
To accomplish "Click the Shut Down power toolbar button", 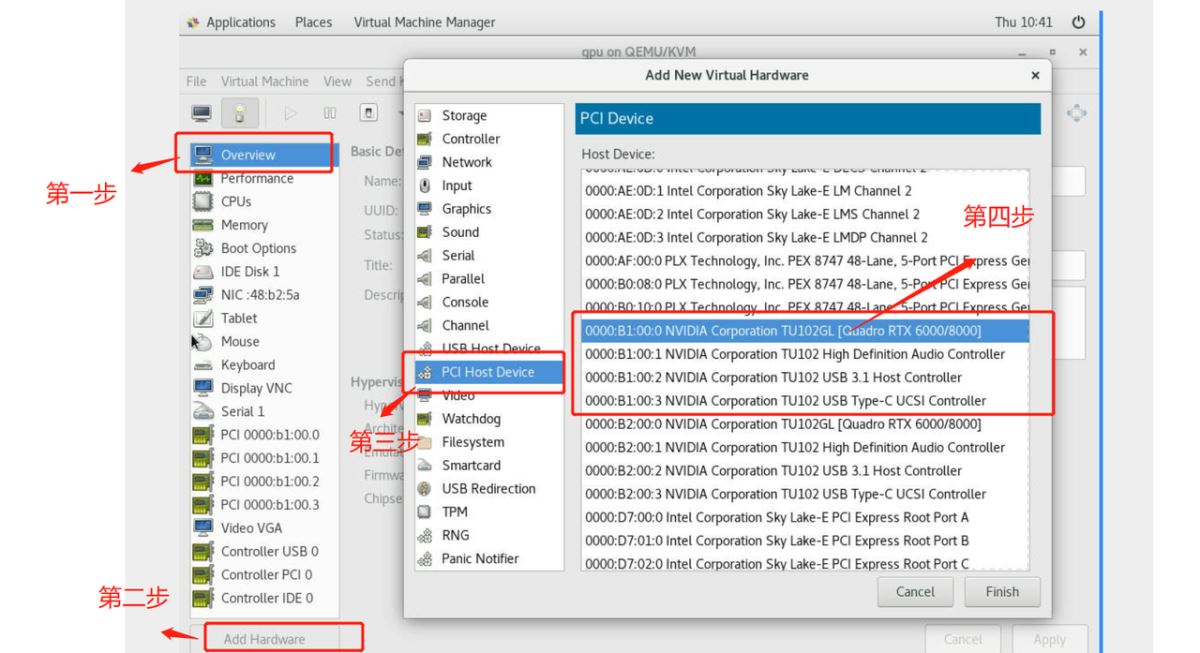I will (x=367, y=113).
